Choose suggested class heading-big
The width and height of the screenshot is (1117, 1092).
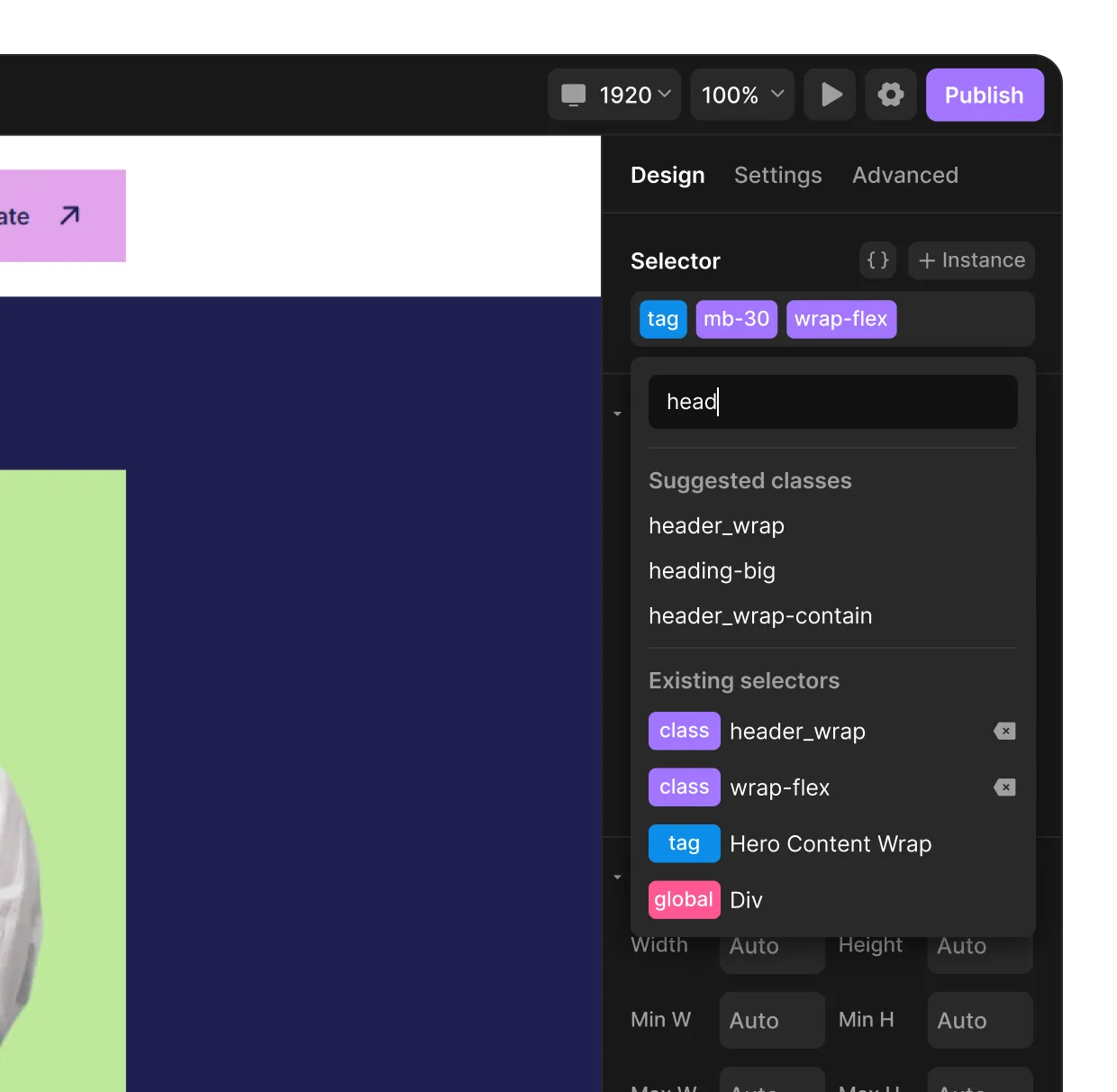click(x=712, y=570)
